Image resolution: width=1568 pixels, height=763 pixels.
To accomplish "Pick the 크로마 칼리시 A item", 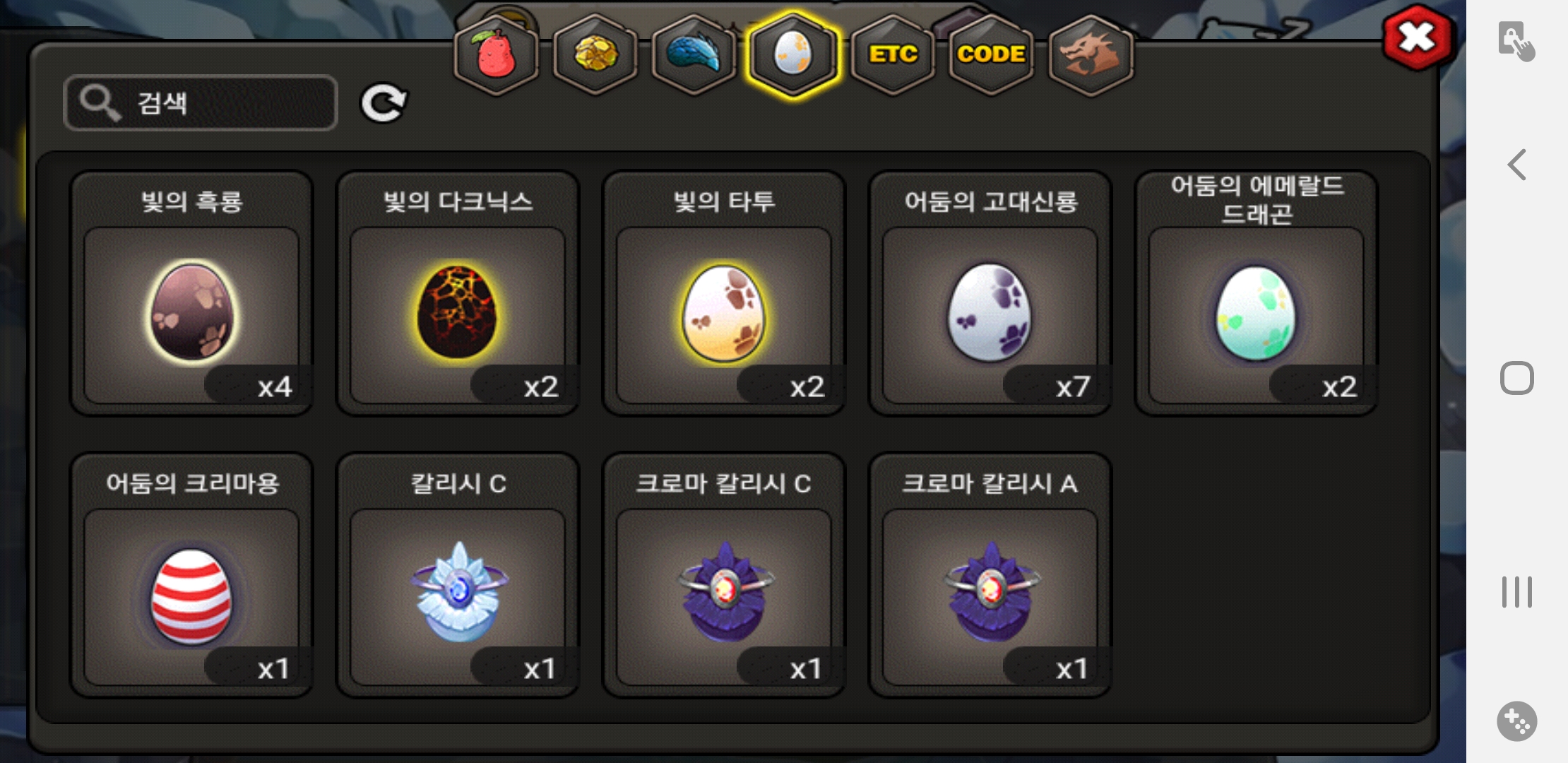I will click(990, 576).
